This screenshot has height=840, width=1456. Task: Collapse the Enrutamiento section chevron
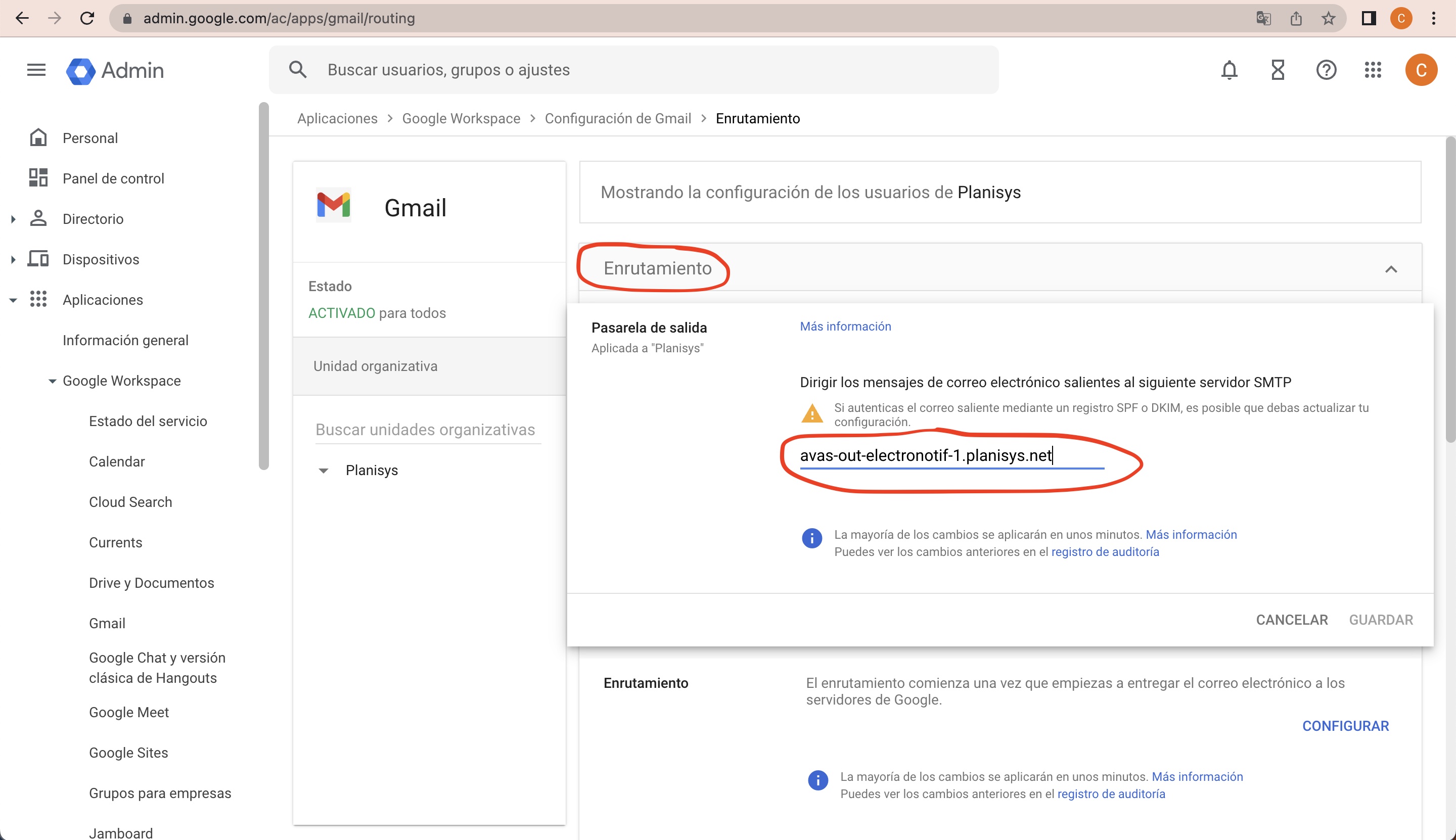[1391, 269]
